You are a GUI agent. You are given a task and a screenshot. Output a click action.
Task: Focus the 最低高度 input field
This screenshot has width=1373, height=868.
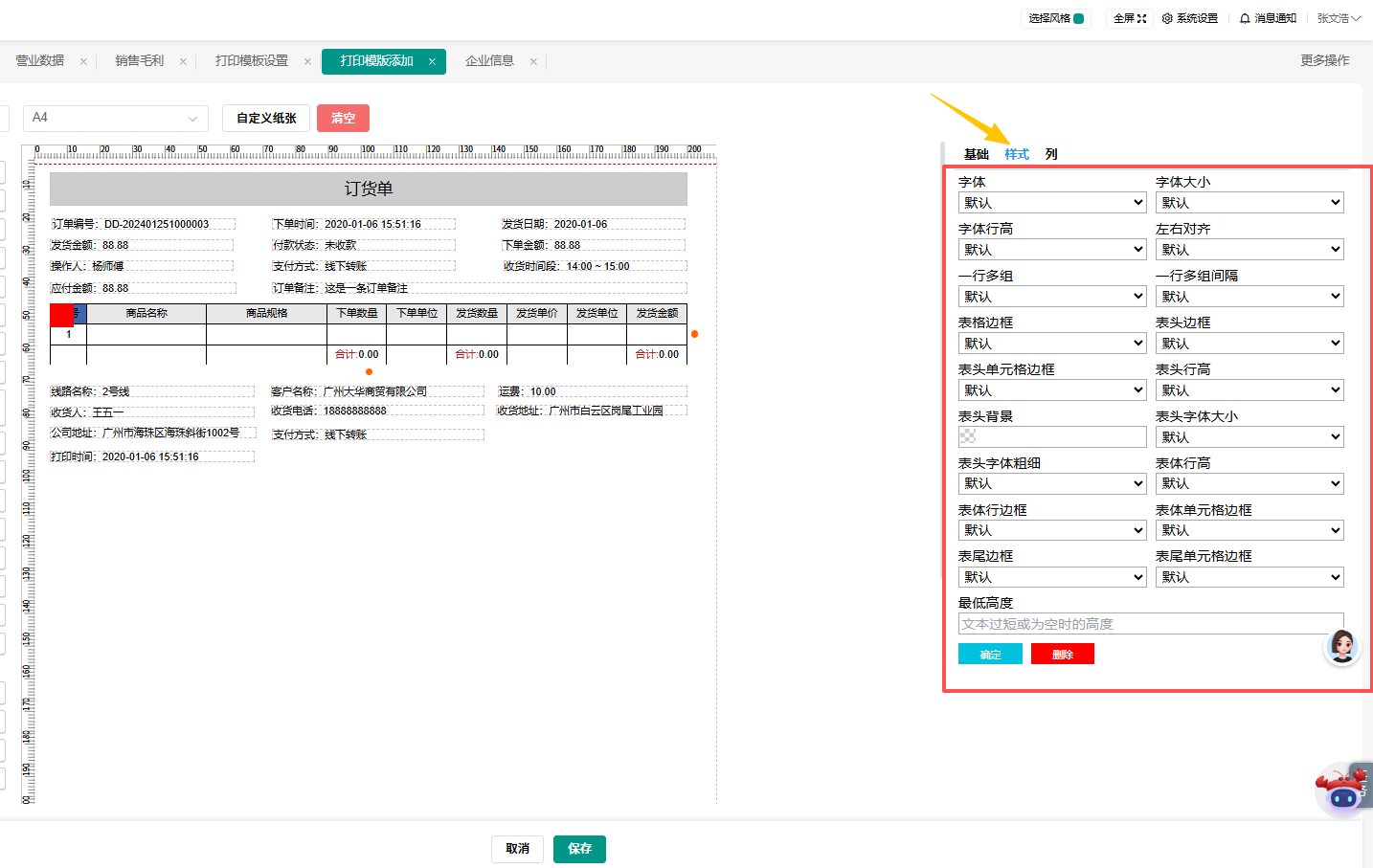[x=1151, y=624]
